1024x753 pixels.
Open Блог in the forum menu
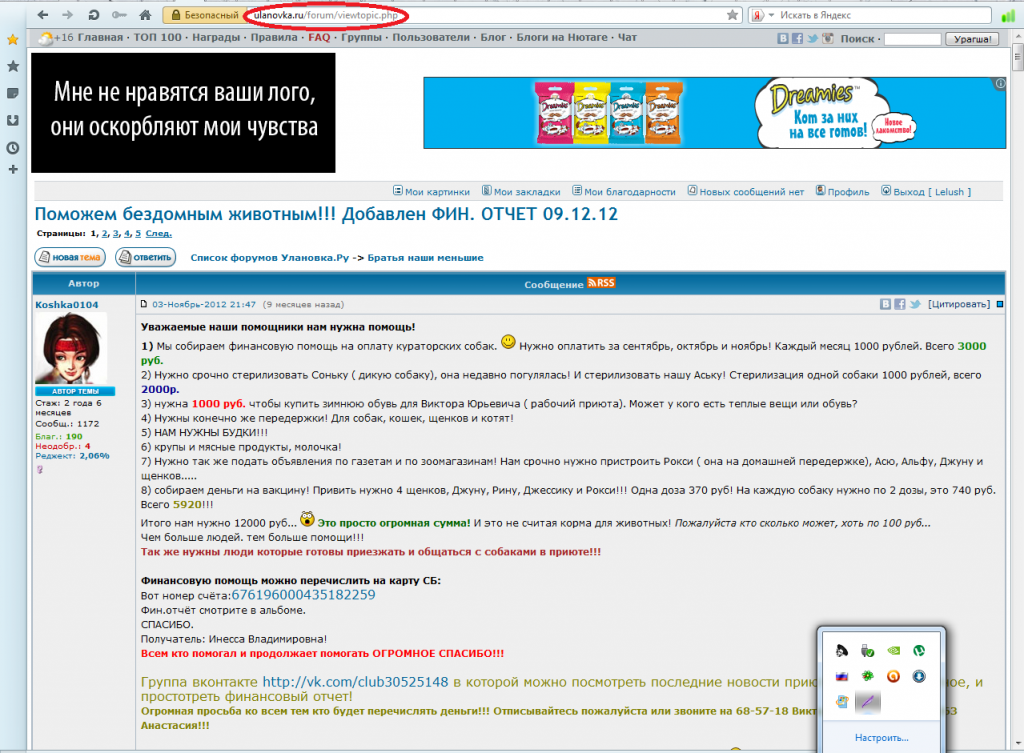coord(493,37)
